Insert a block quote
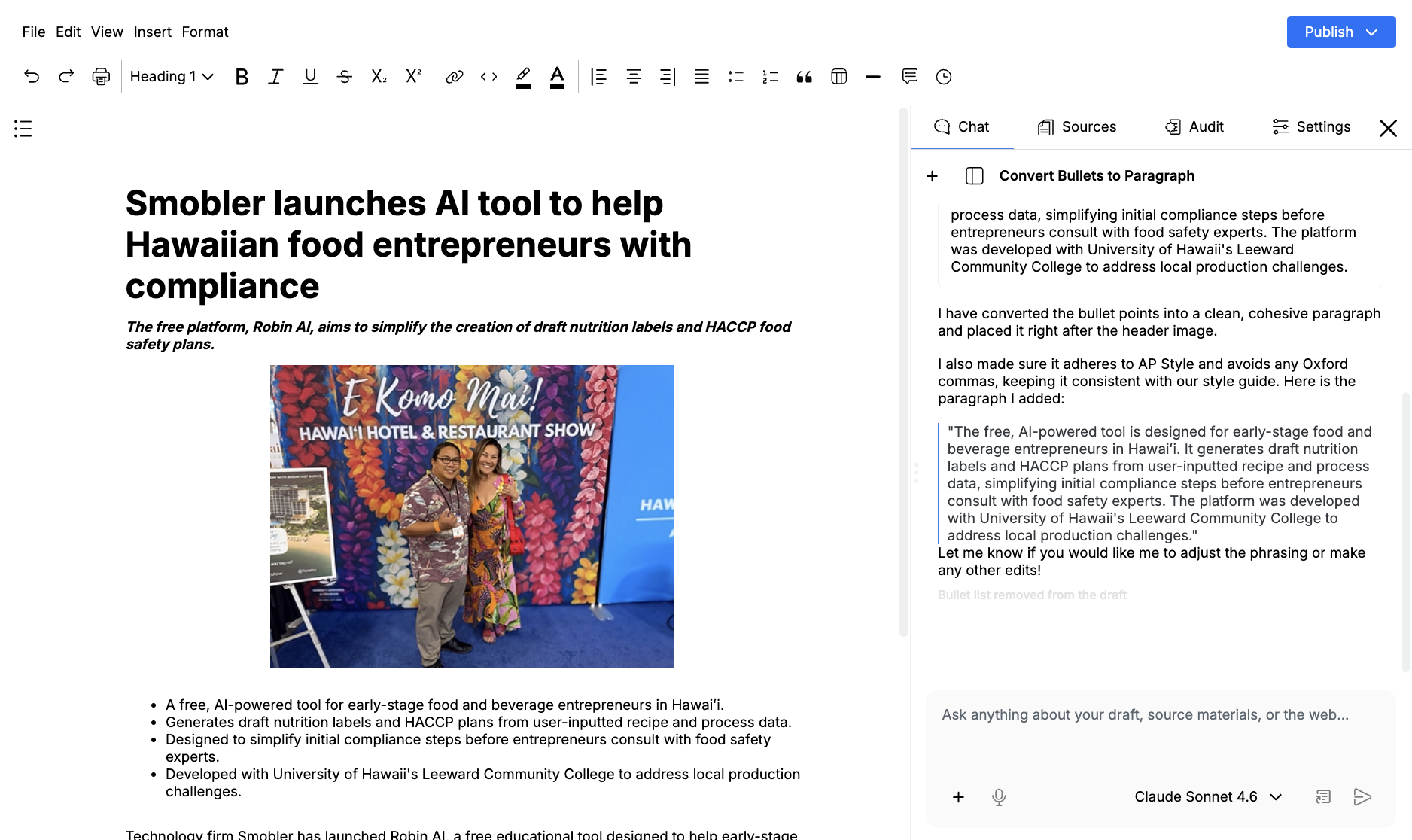1412x840 pixels. 805,77
